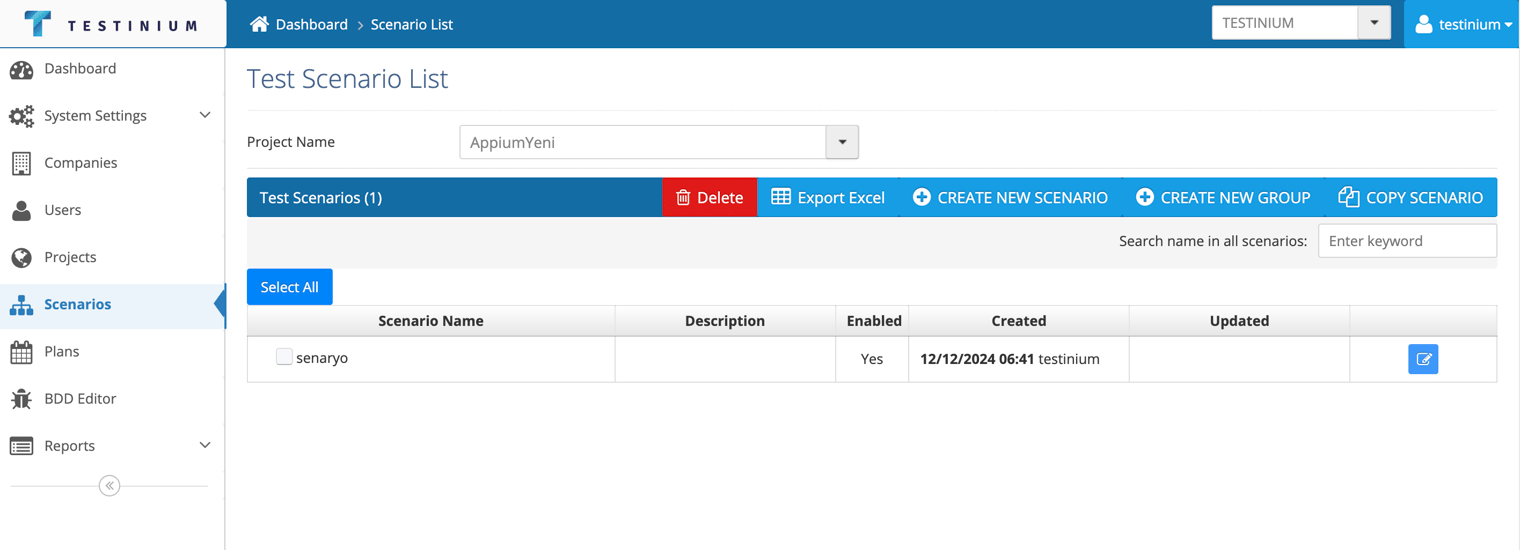Click the System Settings gears icon

coord(21,116)
